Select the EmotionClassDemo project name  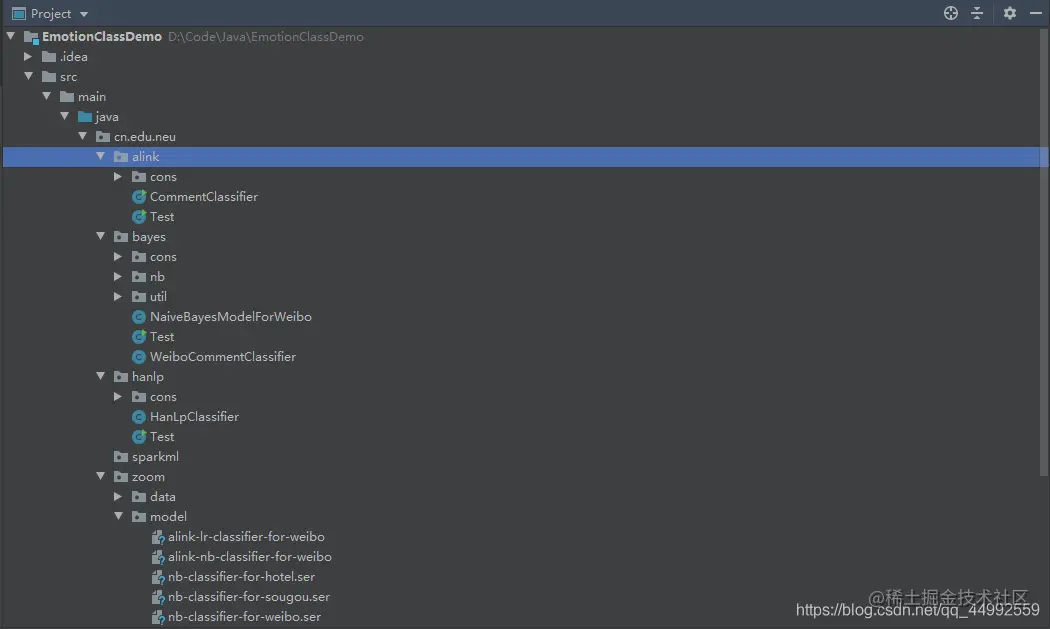[102, 37]
